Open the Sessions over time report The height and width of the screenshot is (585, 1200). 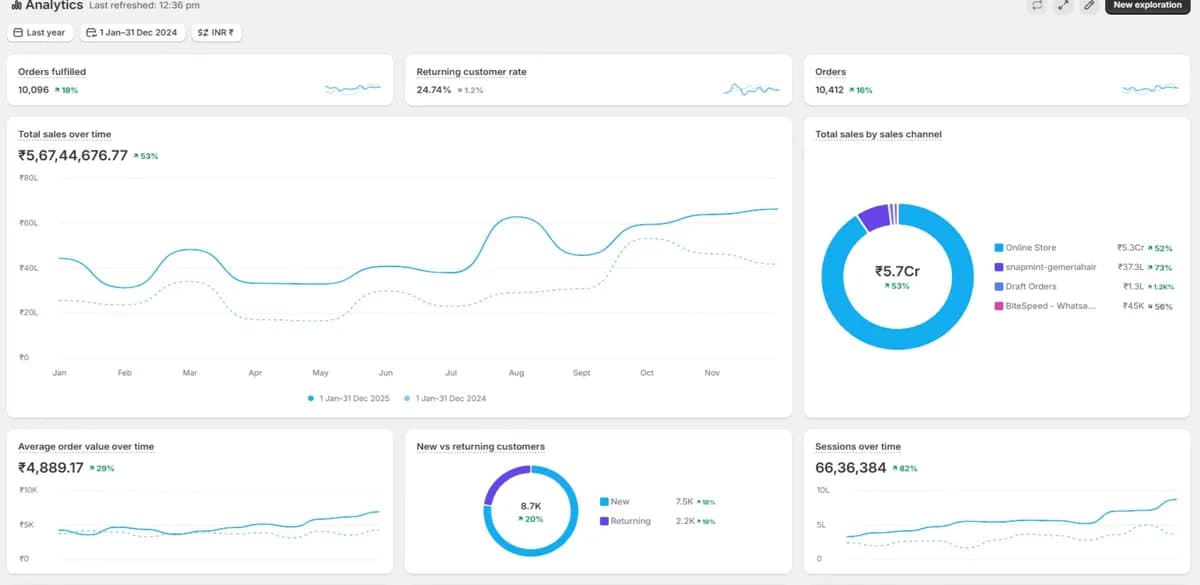tap(858, 446)
